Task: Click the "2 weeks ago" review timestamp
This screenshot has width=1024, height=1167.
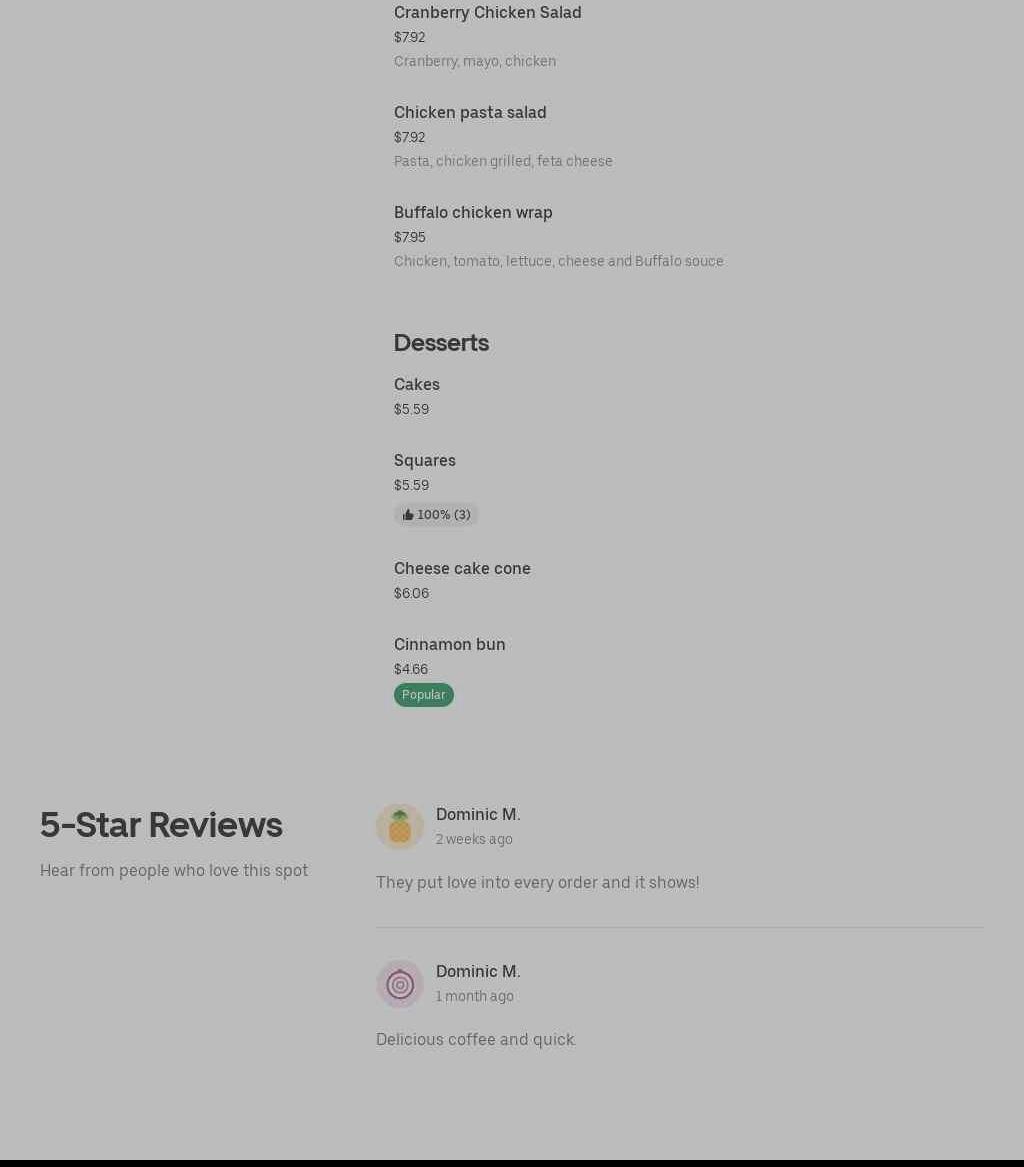Action: point(474,839)
